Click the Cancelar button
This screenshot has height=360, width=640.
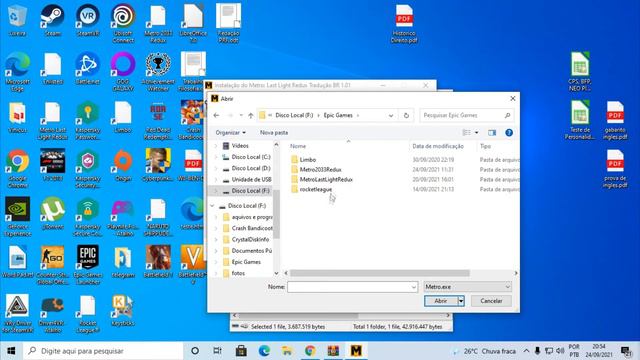click(x=491, y=301)
